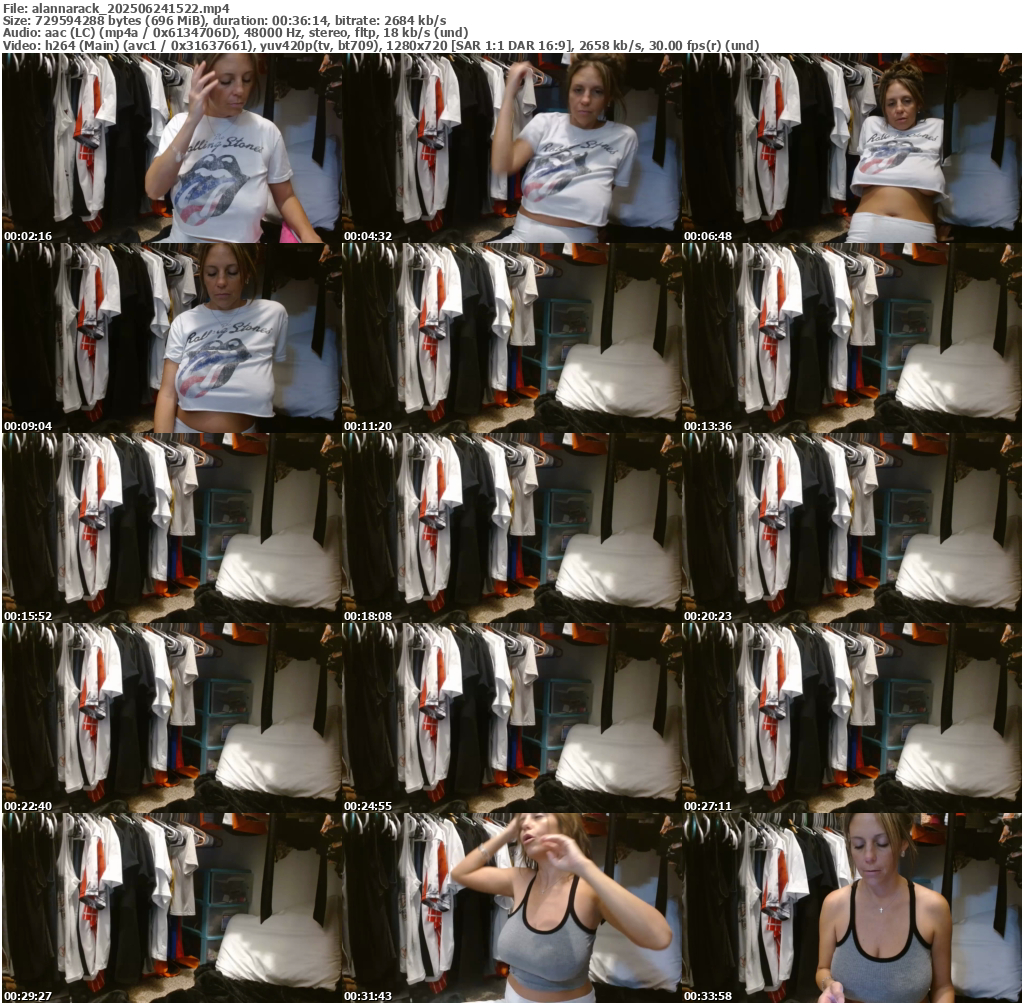The width and height of the screenshot is (1024, 1003).
Task: Click the frame labeled 00:13:36
Action: 851,338
